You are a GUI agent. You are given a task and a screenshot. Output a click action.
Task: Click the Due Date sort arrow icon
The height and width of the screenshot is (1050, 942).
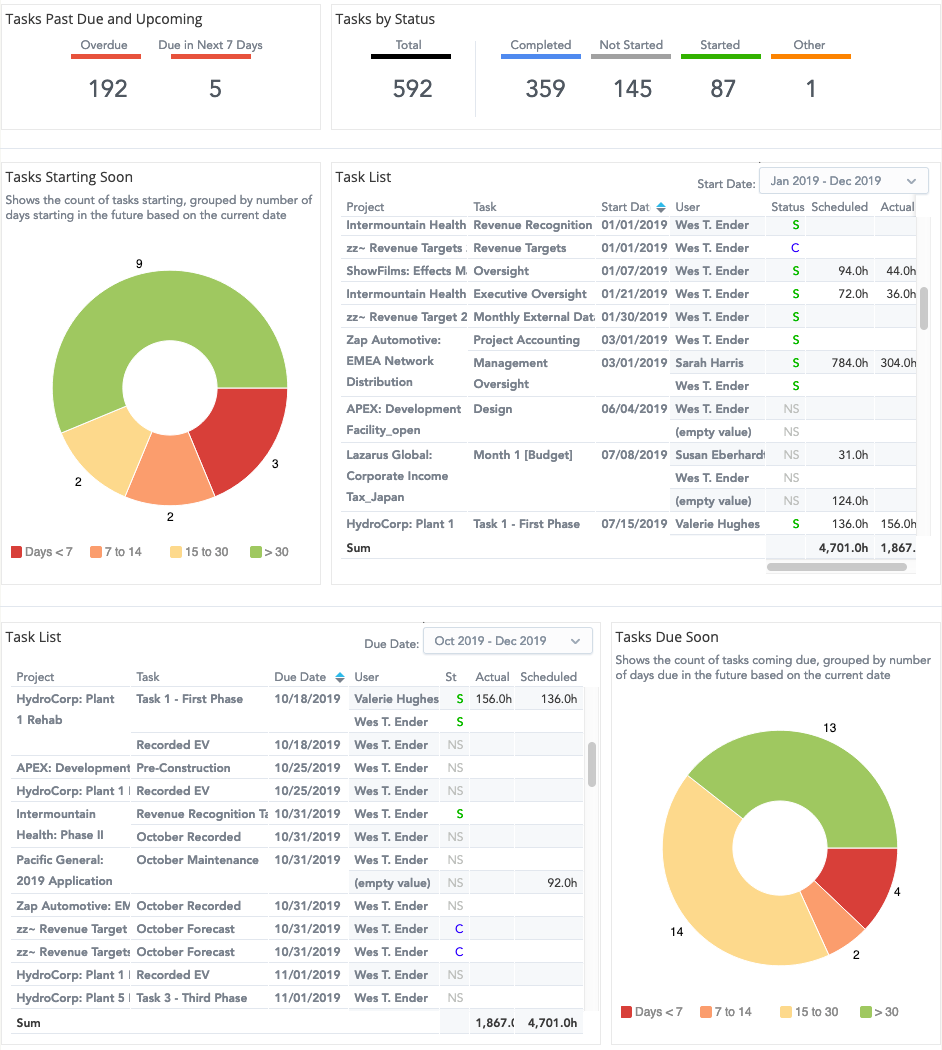click(x=340, y=677)
